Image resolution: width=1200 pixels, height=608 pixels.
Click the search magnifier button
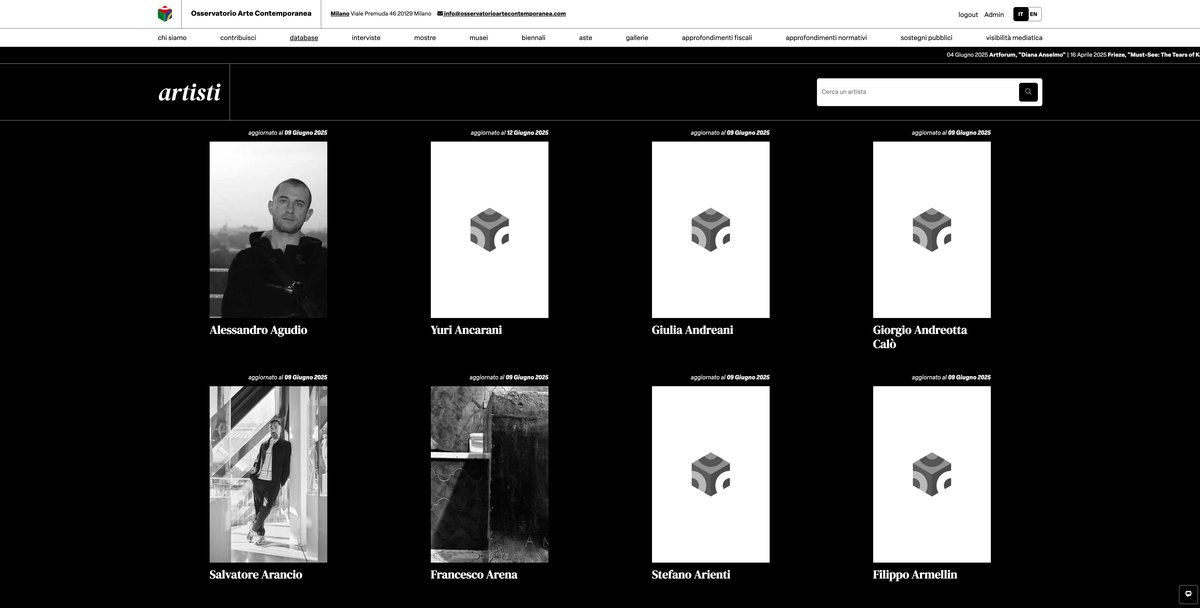coord(1028,92)
